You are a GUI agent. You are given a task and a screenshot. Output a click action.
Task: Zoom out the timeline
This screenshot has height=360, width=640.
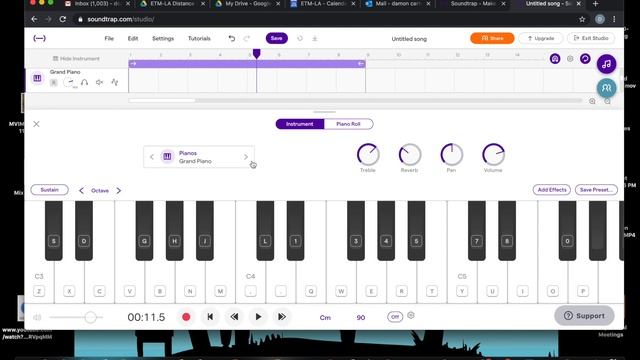click(607, 101)
